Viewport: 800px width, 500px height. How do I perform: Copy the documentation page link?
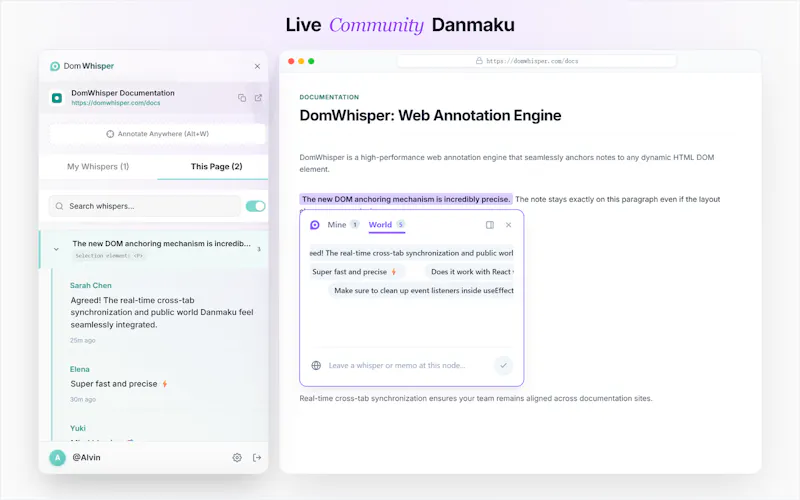(x=242, y=97)
